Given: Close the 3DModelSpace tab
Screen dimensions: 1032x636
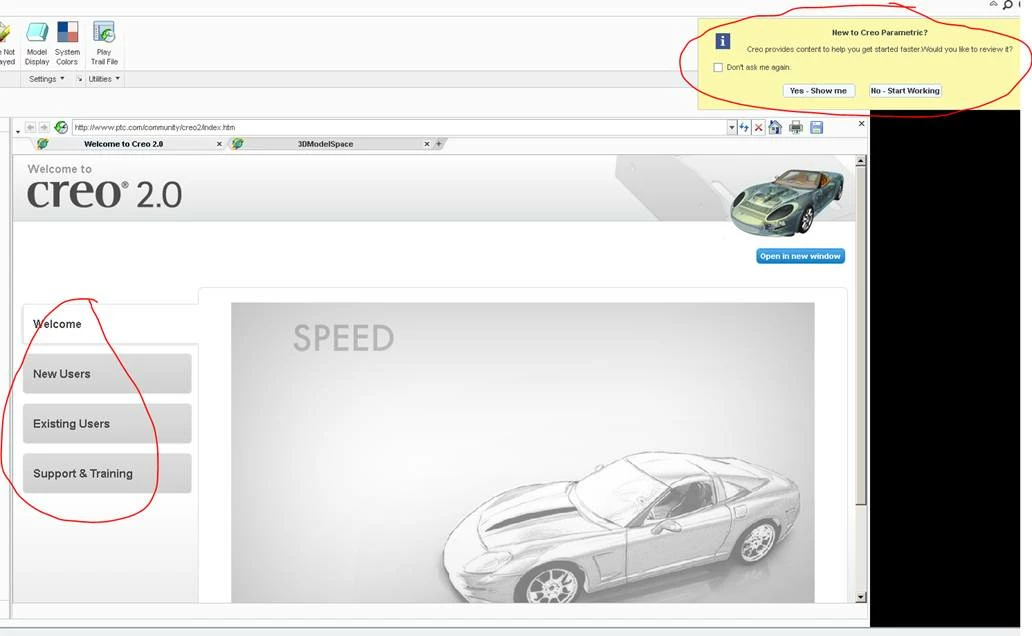Looking at the screenshot, I should click(x=426, y=144).
